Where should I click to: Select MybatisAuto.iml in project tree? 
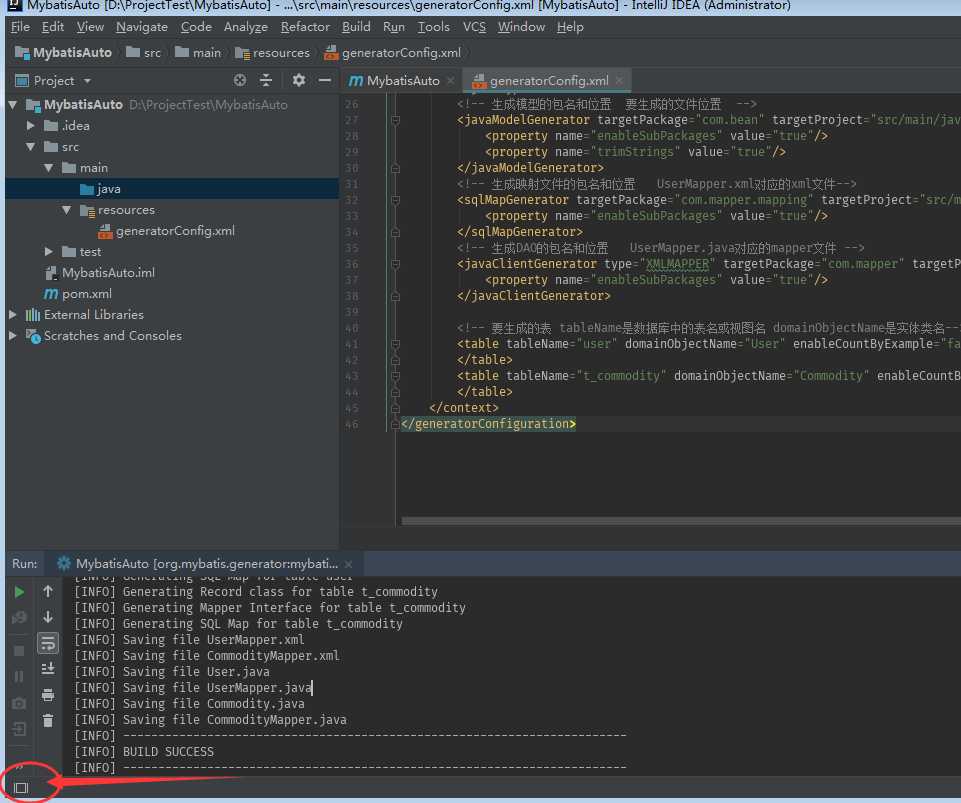(101, 273)
